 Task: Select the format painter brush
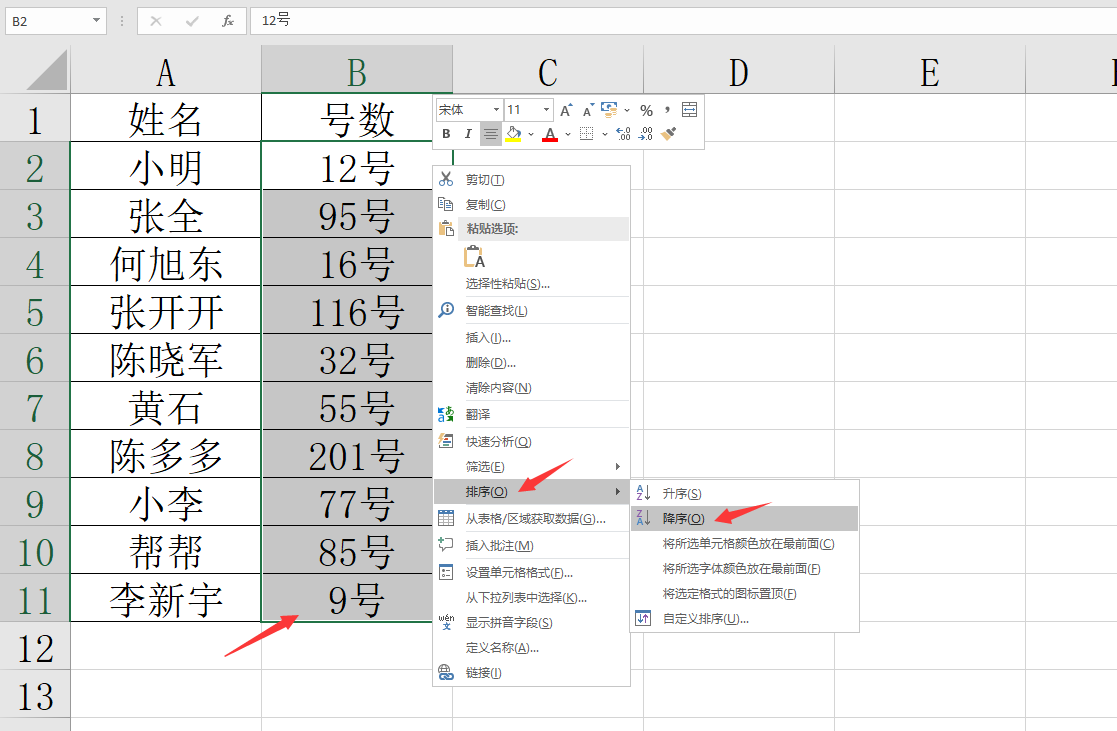tap(668, 133)
